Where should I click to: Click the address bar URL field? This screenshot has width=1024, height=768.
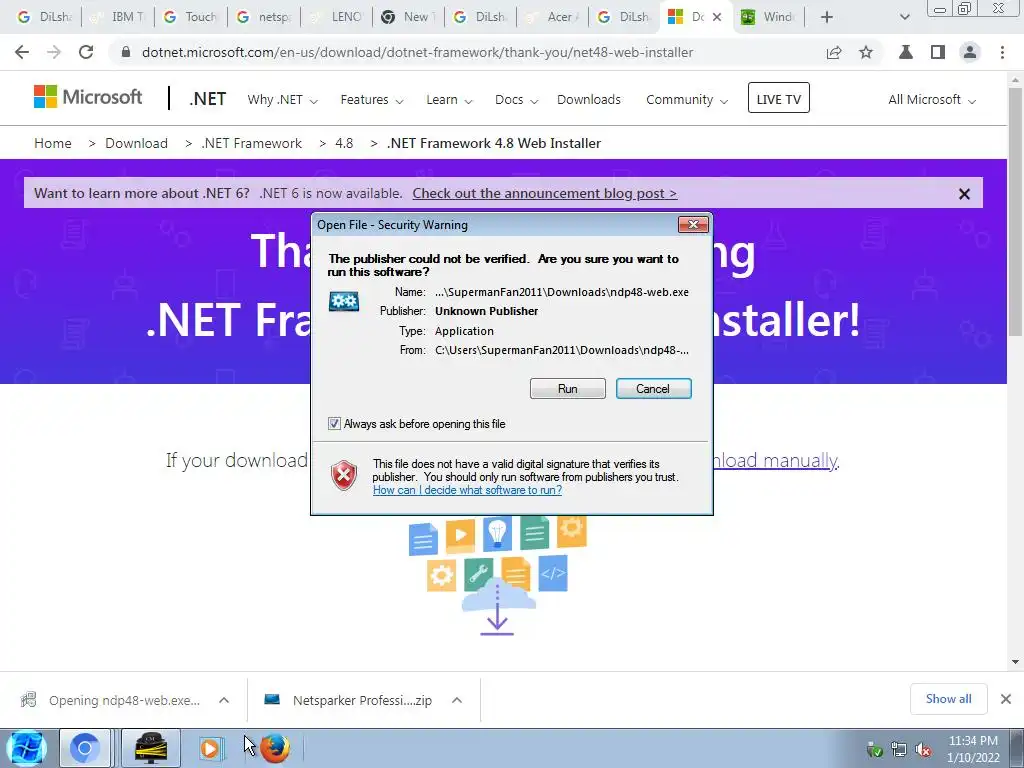coord(417,52)
